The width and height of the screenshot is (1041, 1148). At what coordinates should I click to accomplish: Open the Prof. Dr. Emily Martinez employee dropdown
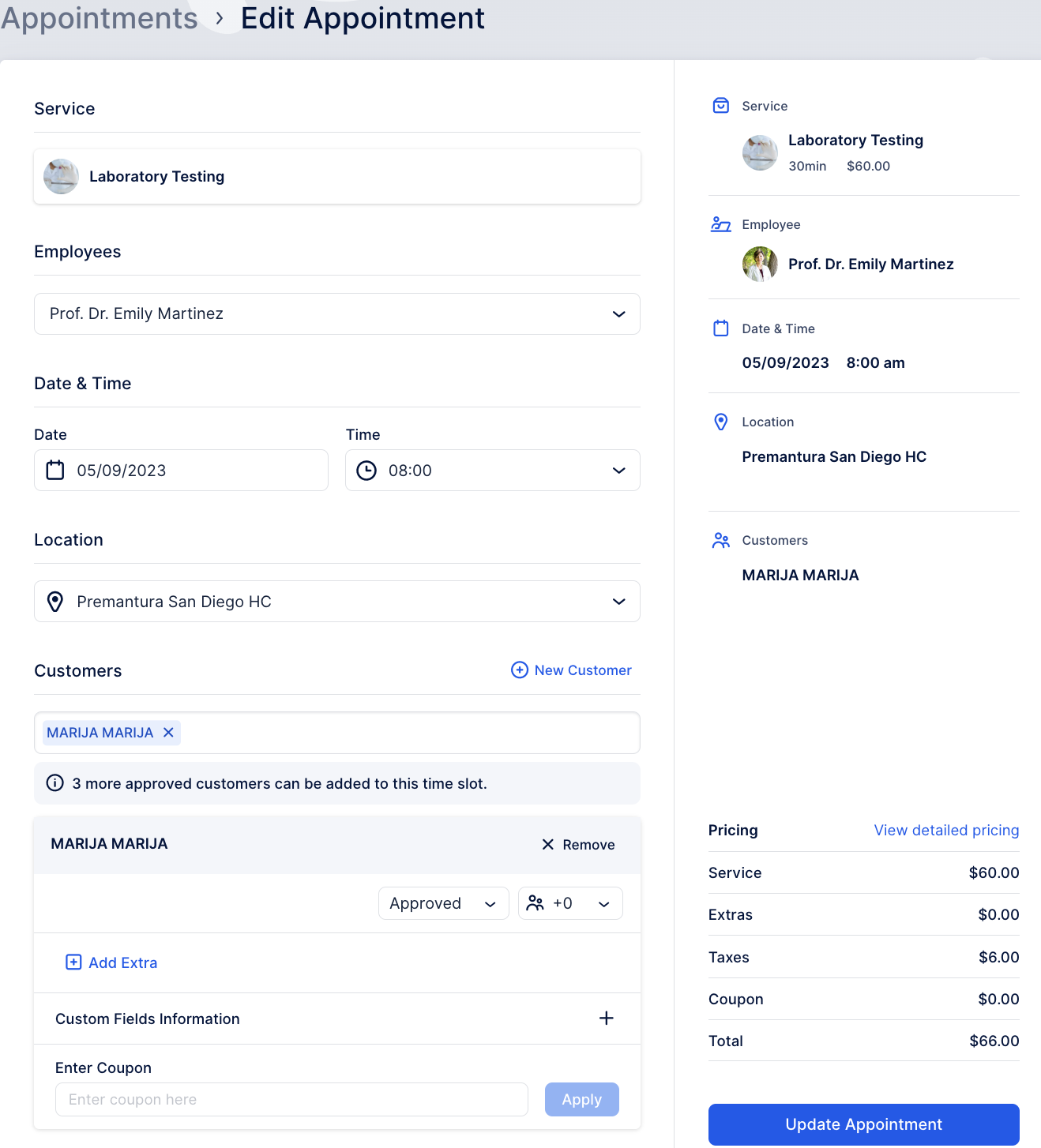click(618, 313)
